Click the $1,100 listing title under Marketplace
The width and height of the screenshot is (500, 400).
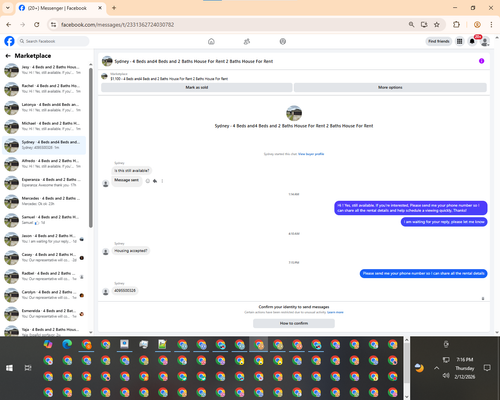pyautogui.click(x=169, y=79)
